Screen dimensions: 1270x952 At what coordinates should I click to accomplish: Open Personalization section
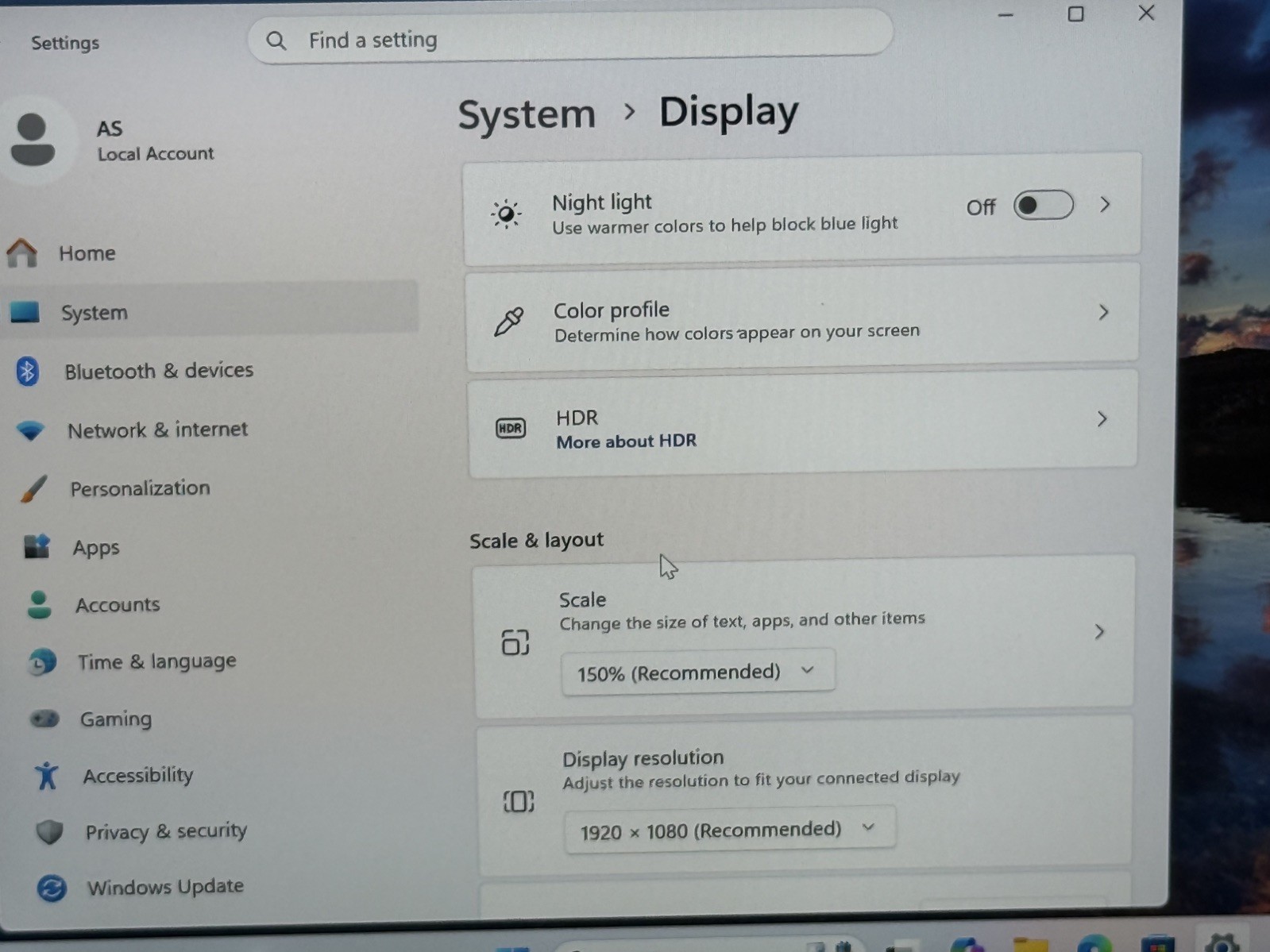[140, 488]
